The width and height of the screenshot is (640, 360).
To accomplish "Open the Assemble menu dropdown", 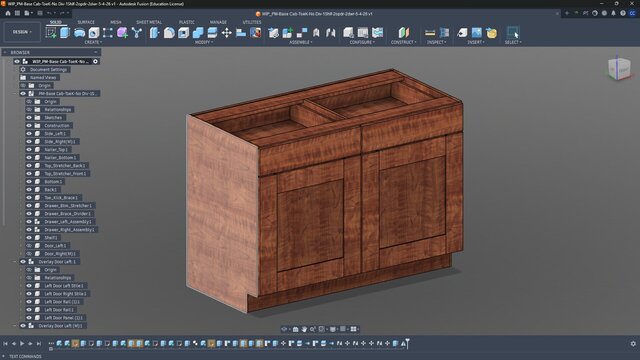I will tap(301, 42).
